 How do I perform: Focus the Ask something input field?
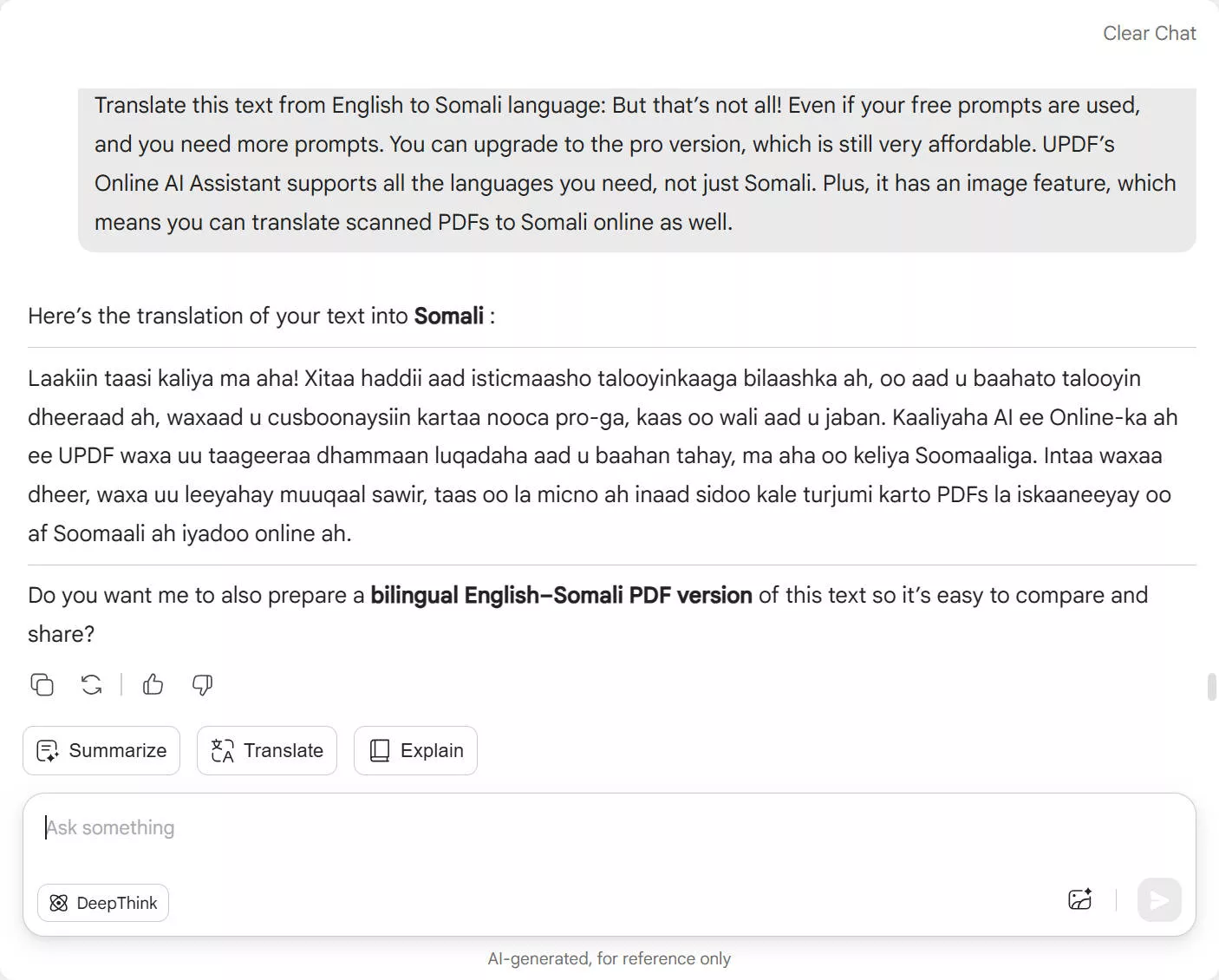click(x=347, y=827)
